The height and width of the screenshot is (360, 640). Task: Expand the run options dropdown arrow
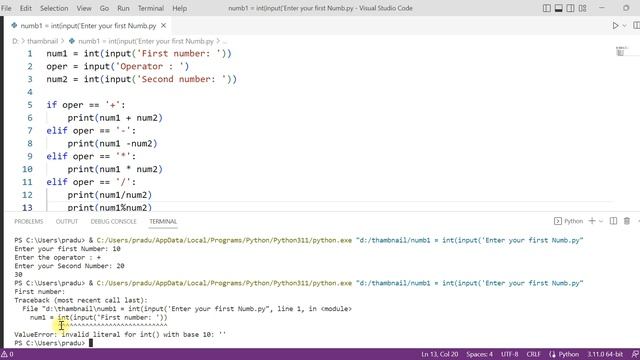(624, 26)
